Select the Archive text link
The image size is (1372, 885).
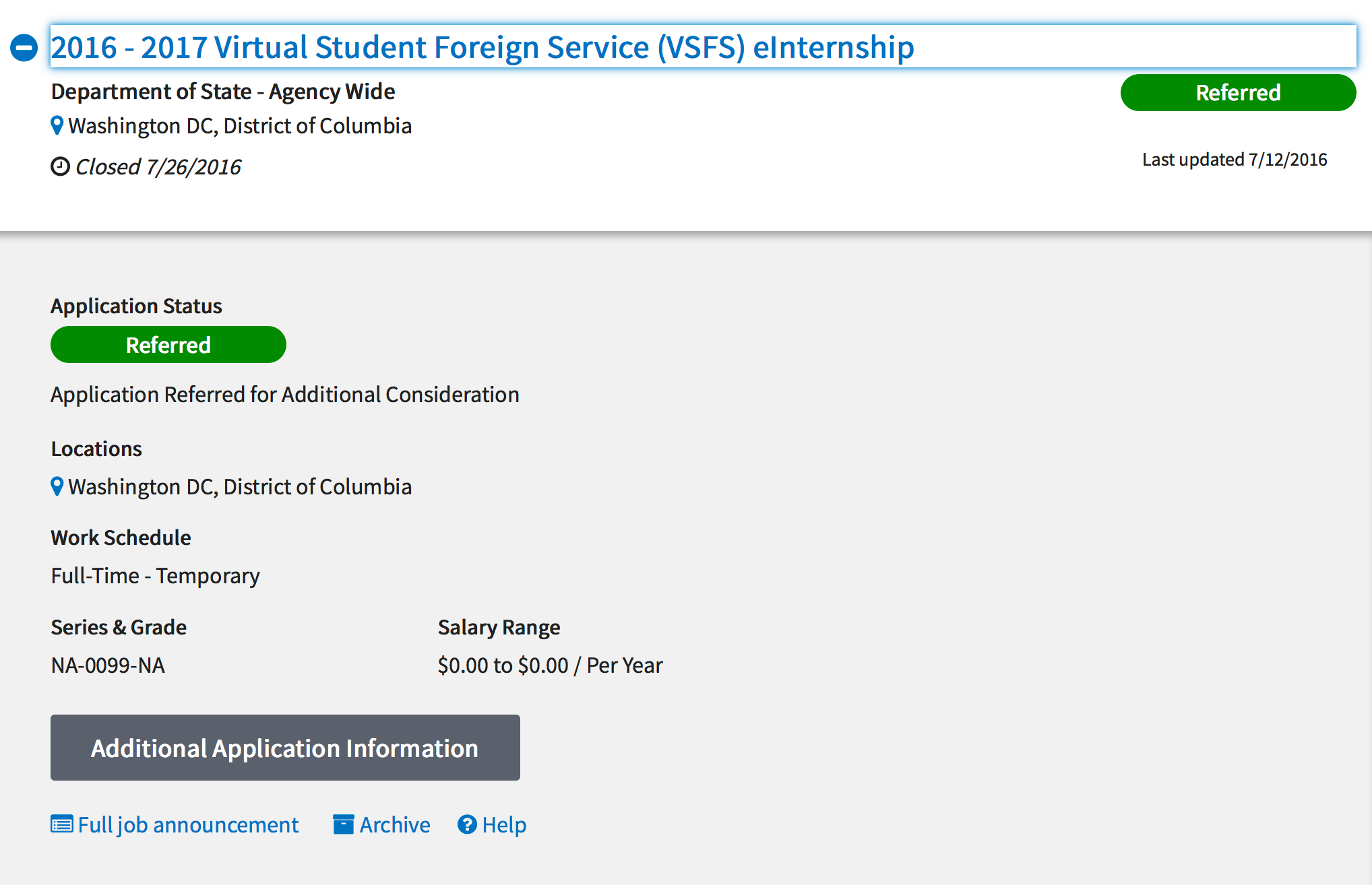(x=395, y=824)
